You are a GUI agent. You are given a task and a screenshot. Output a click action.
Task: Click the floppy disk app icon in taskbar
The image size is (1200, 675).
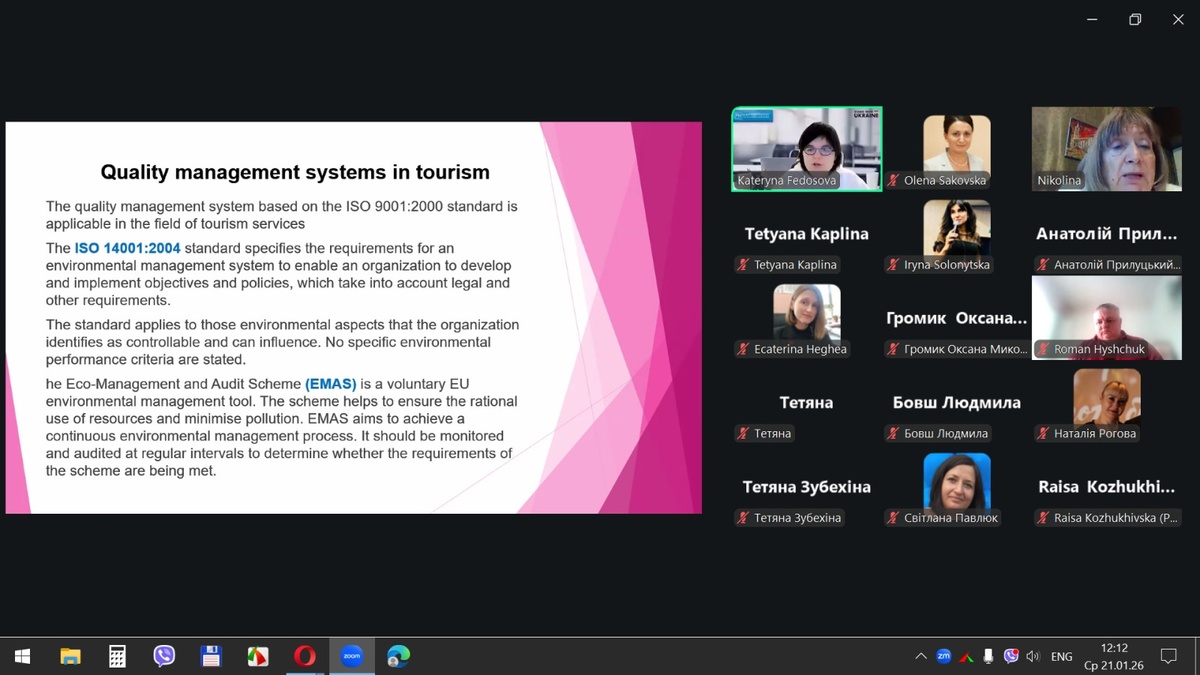tap(211, 656)
